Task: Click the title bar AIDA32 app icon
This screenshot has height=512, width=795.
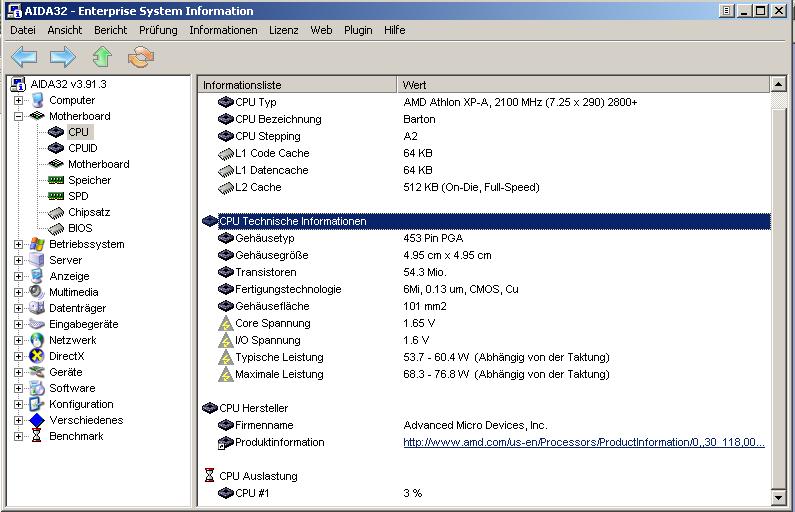Action: [x=14, y=11]
